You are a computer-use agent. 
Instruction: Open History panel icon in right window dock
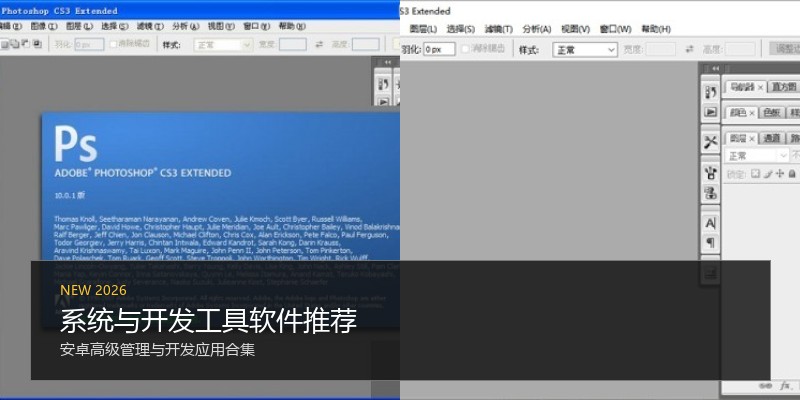pos(710,92)
